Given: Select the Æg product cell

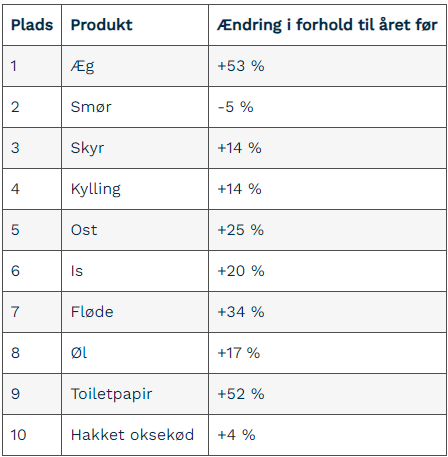Looking at the screenshot, I should (135, 66).
